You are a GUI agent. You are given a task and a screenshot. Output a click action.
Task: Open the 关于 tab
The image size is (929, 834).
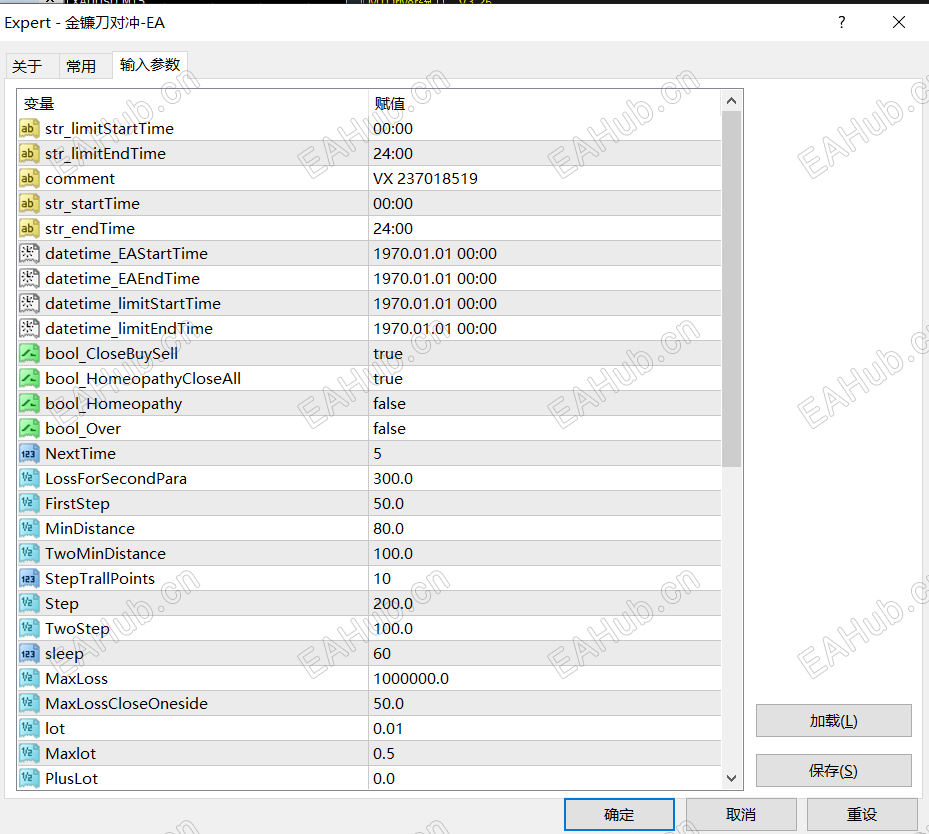pyautogui.click(x=27, y=66)
